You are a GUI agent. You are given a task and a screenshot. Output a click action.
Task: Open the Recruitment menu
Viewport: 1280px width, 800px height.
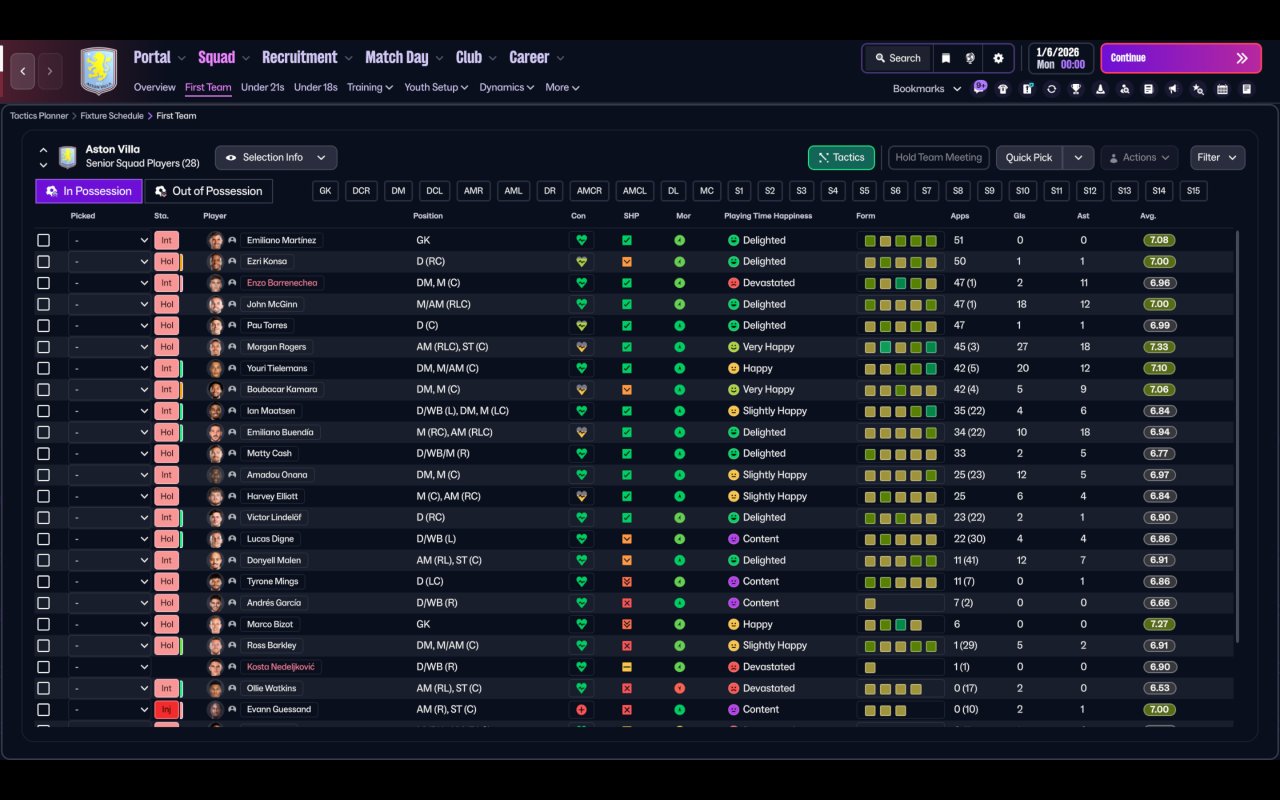[306, 58]
